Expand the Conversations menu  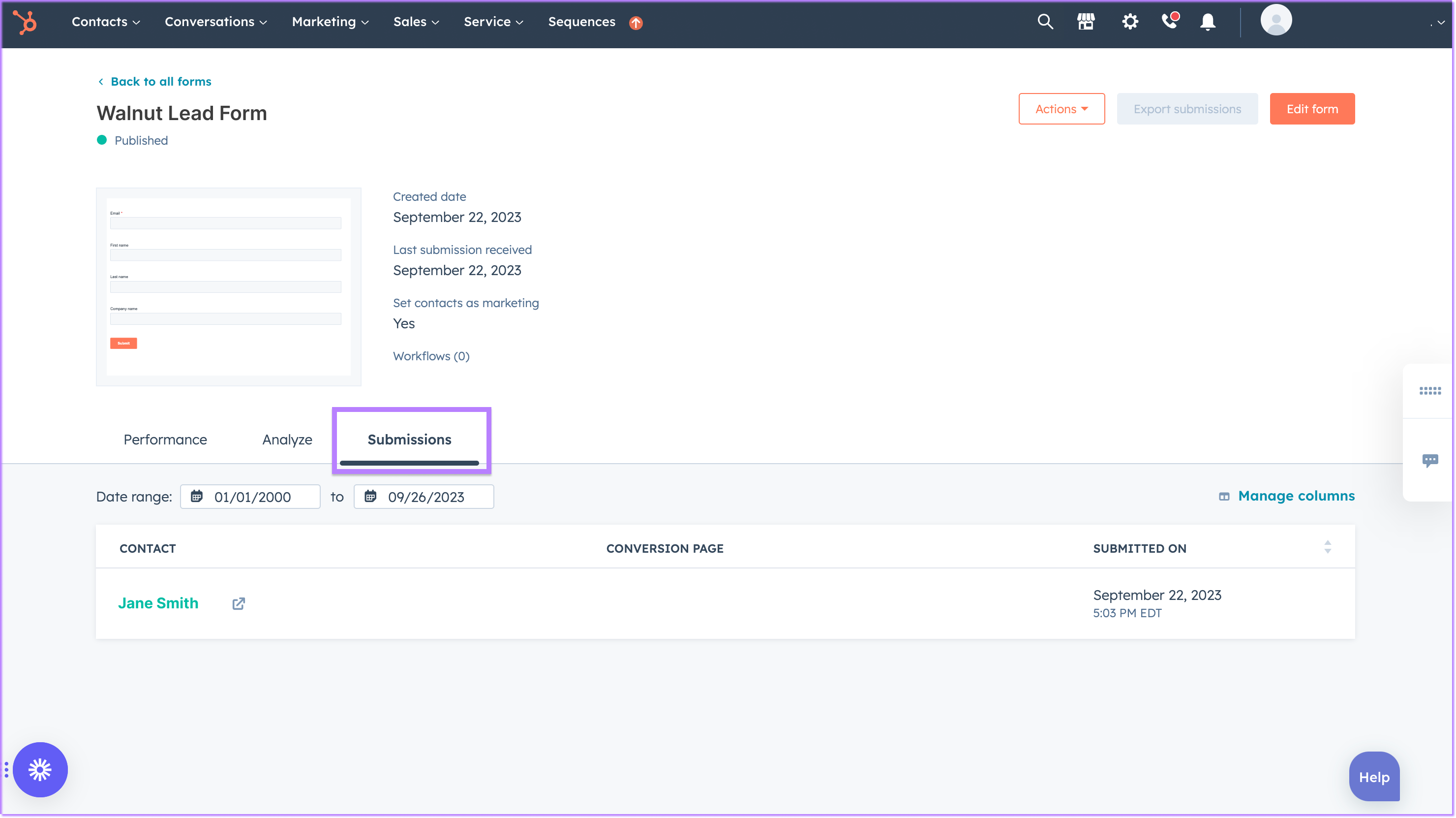216,22
